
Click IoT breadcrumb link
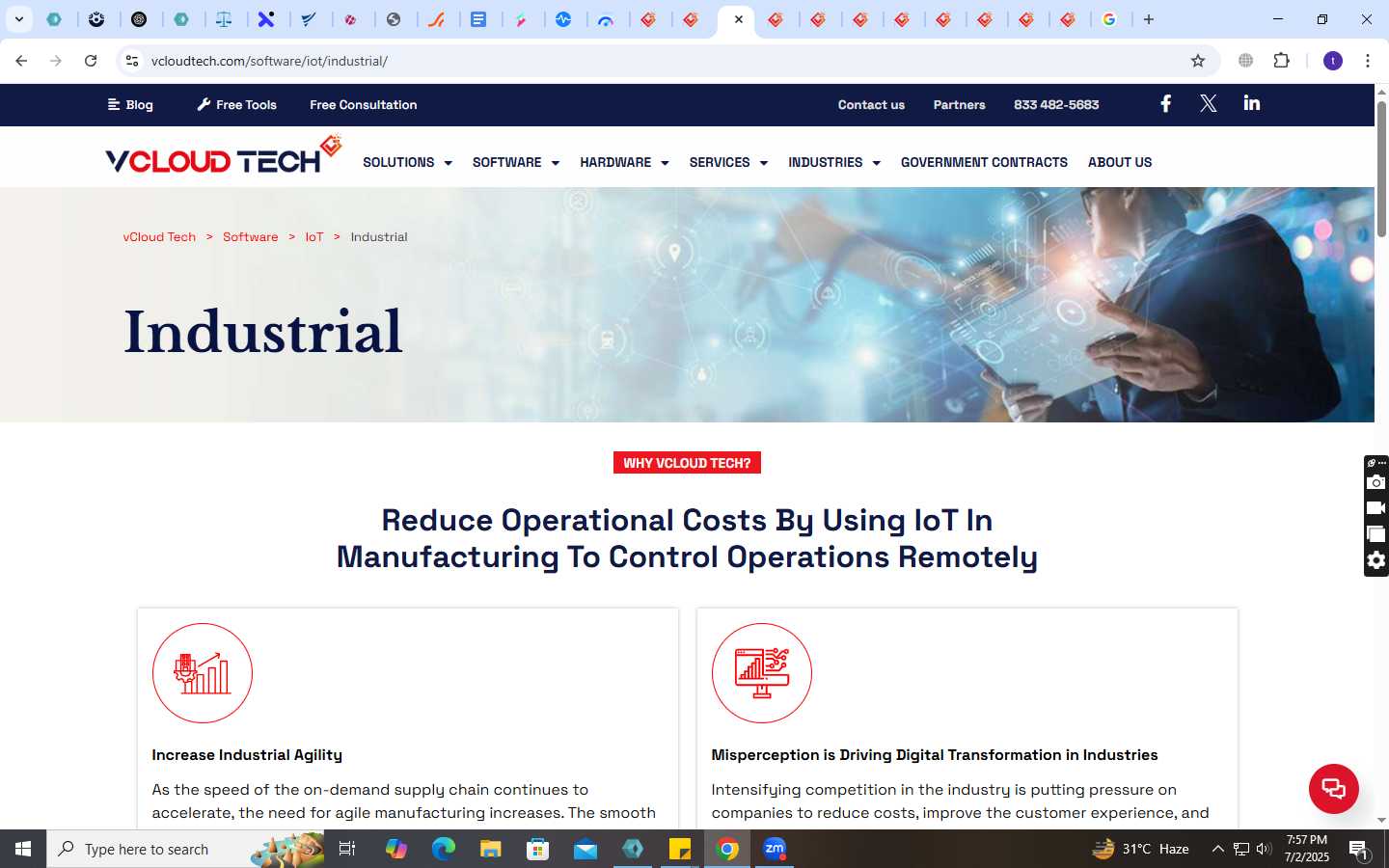pyautogui.click(x=314, y=236)
